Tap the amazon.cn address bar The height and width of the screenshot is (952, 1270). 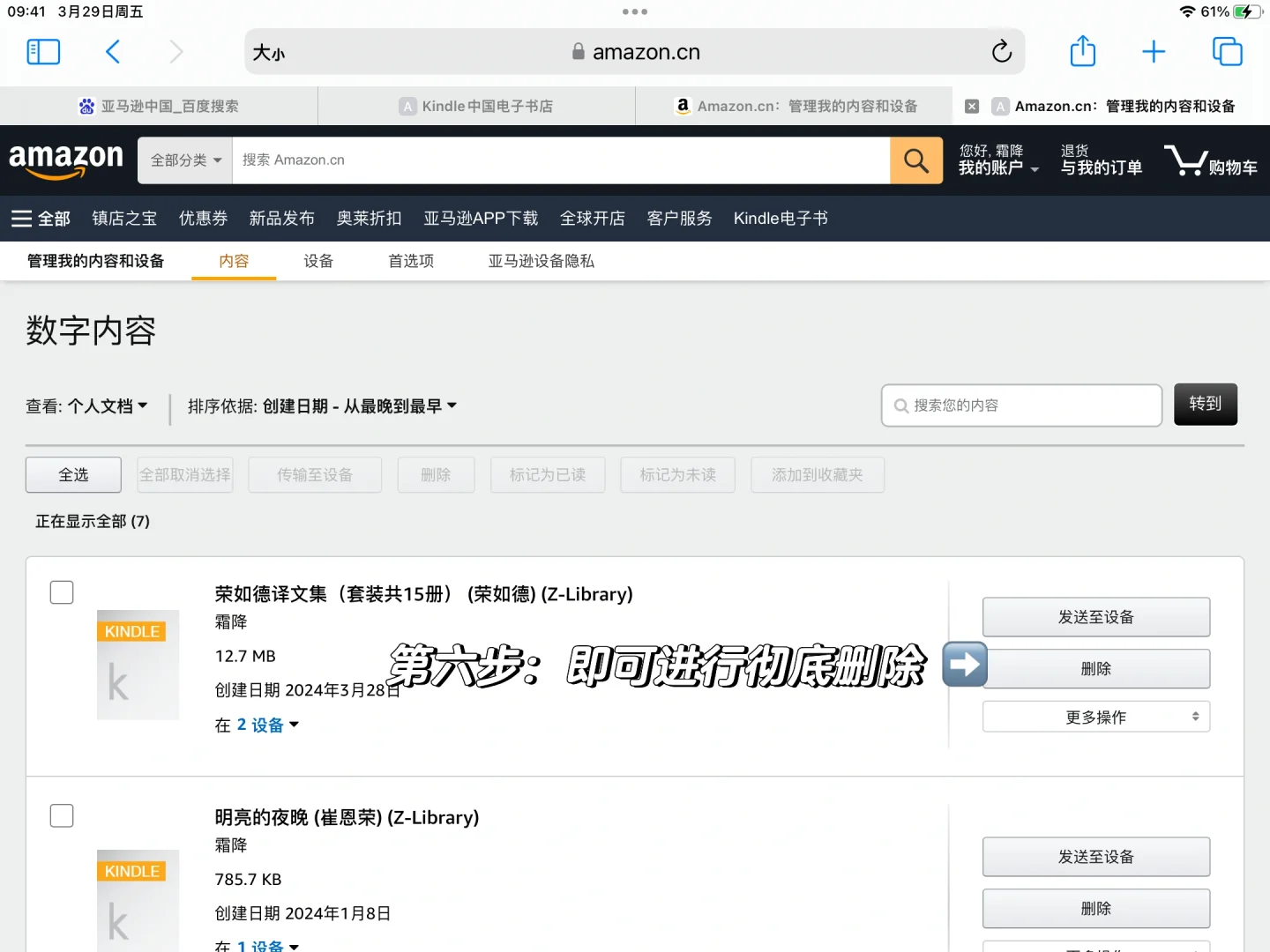tap(635, 52)
